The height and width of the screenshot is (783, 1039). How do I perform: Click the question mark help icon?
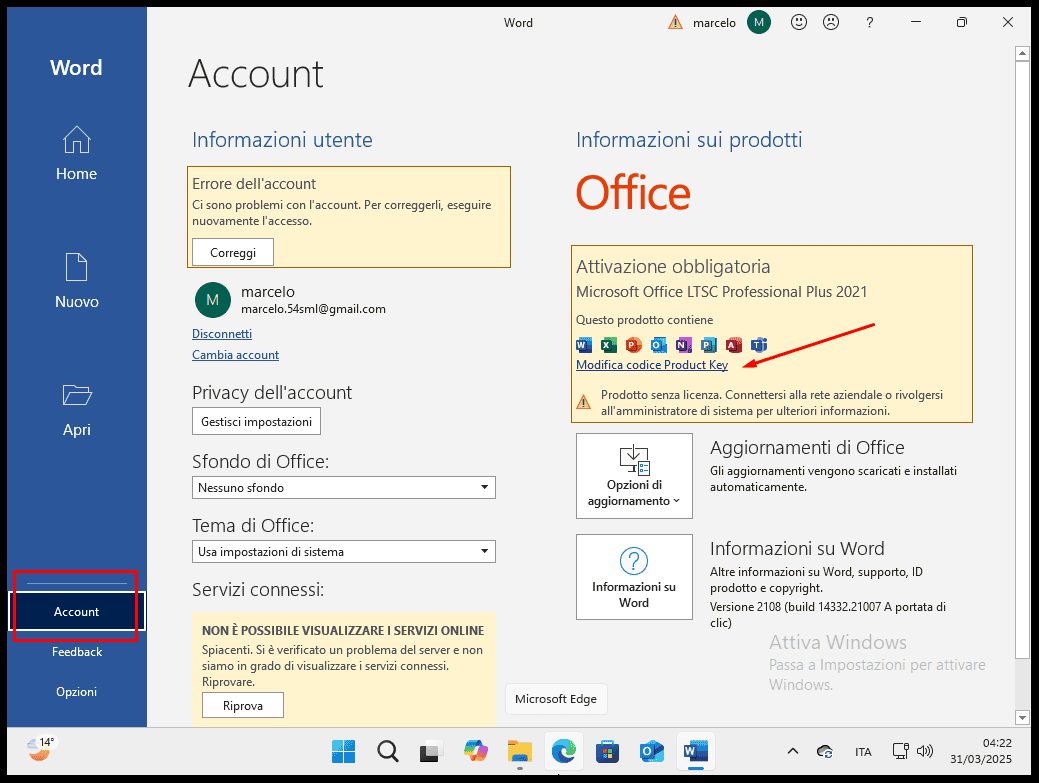tap(869, 22)
